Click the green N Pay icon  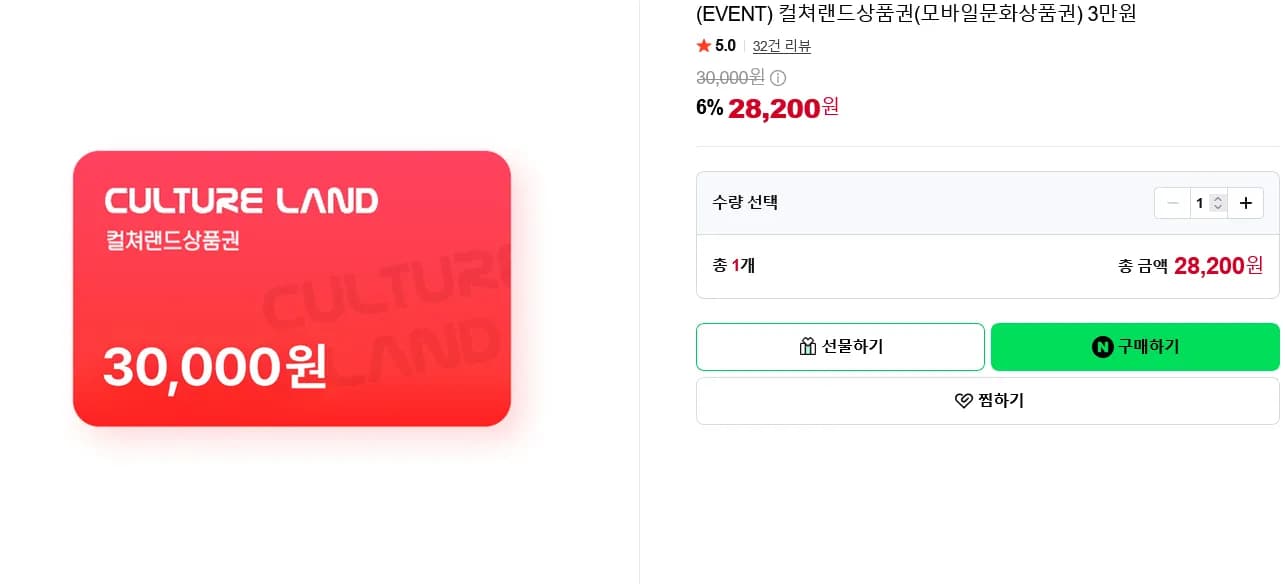point(1102,347)
